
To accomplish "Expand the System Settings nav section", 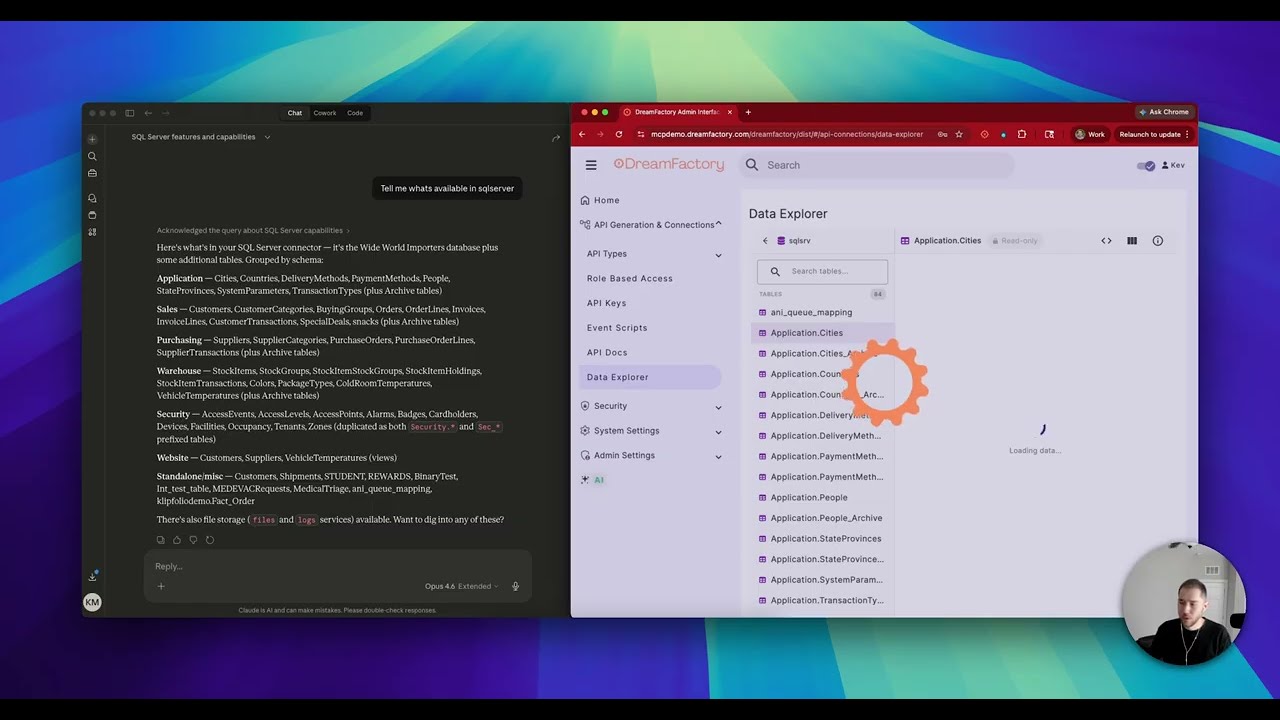I will pyautogui.click(x=718, y=432).
